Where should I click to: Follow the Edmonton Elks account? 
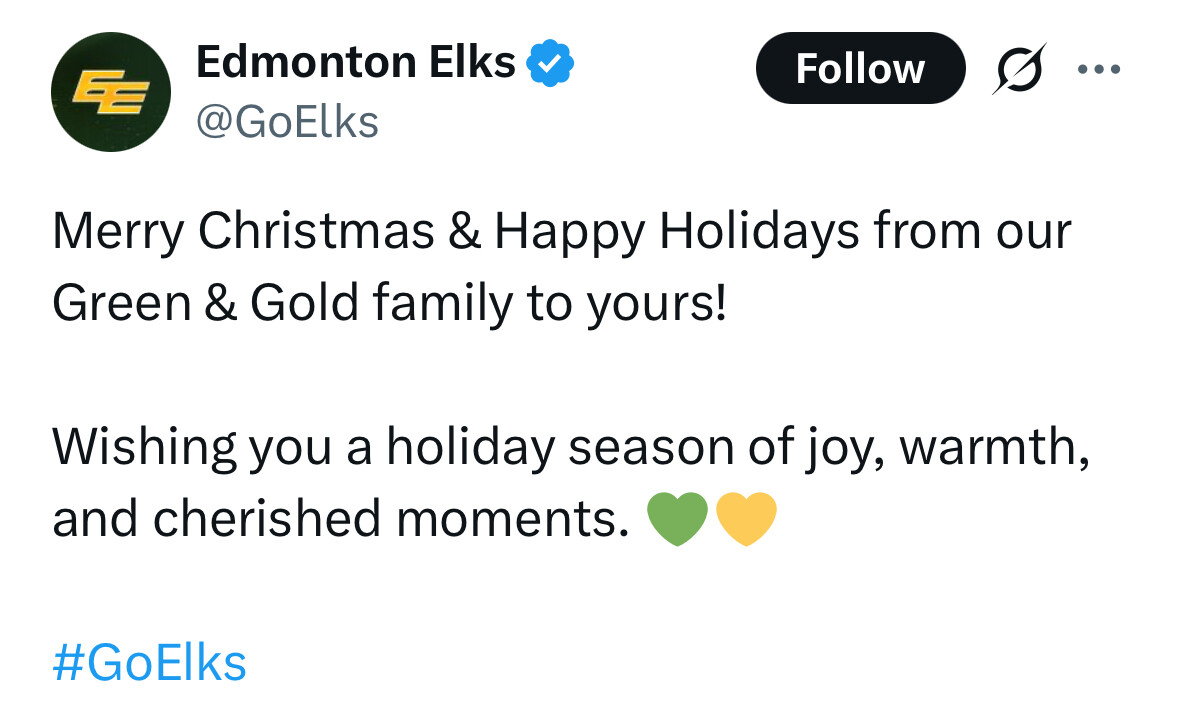(860, 69)
